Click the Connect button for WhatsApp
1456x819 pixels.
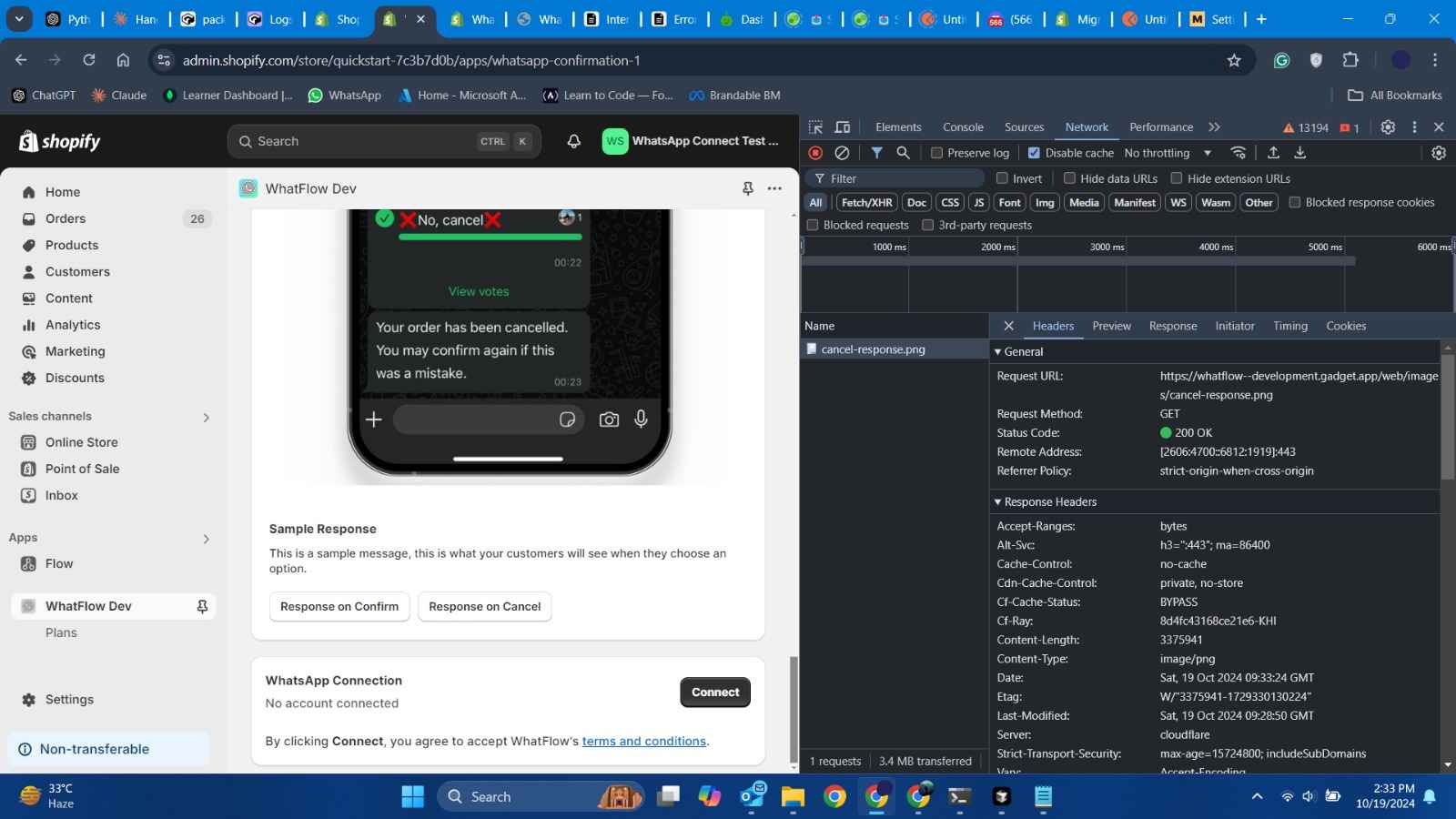pos(714,692)
